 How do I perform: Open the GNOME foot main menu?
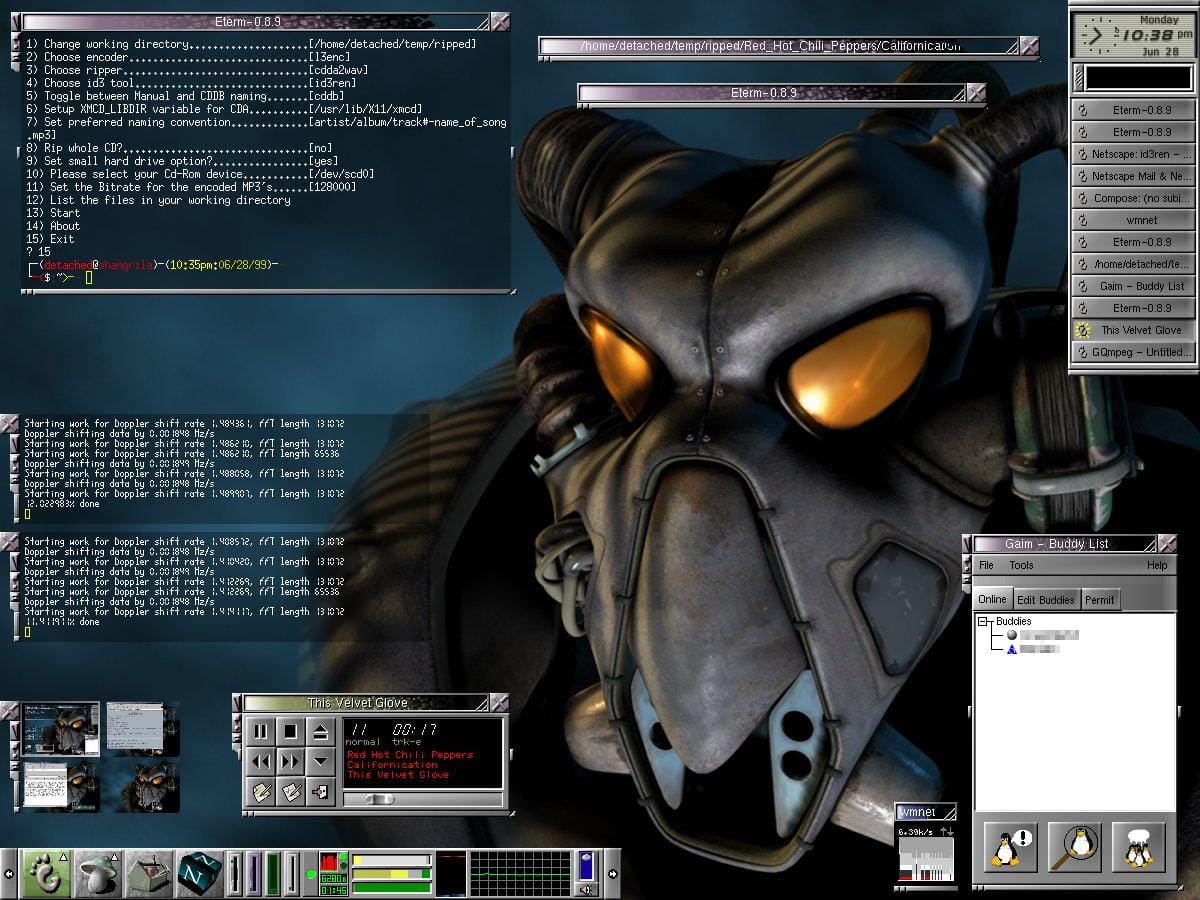45,874
